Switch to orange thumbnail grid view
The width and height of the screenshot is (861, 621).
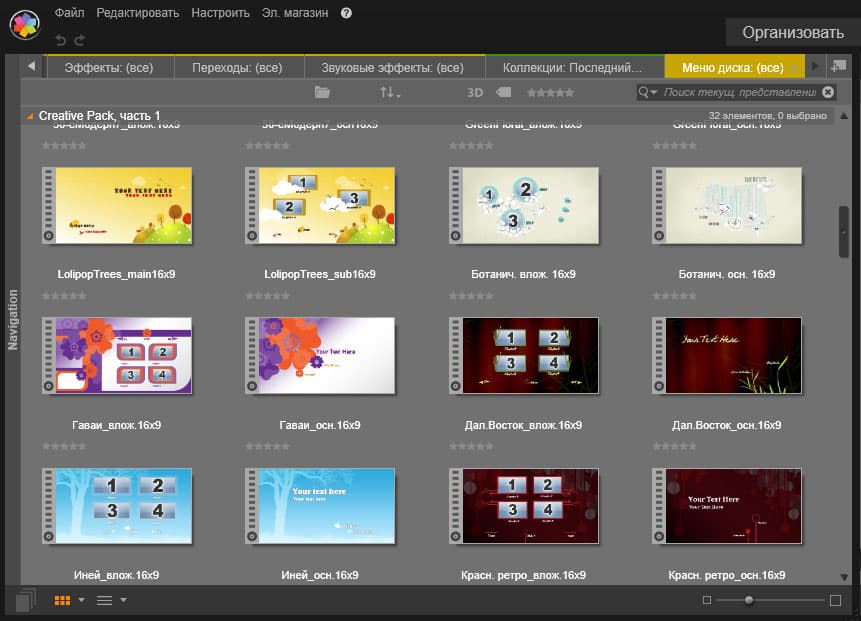coord(62,600)
